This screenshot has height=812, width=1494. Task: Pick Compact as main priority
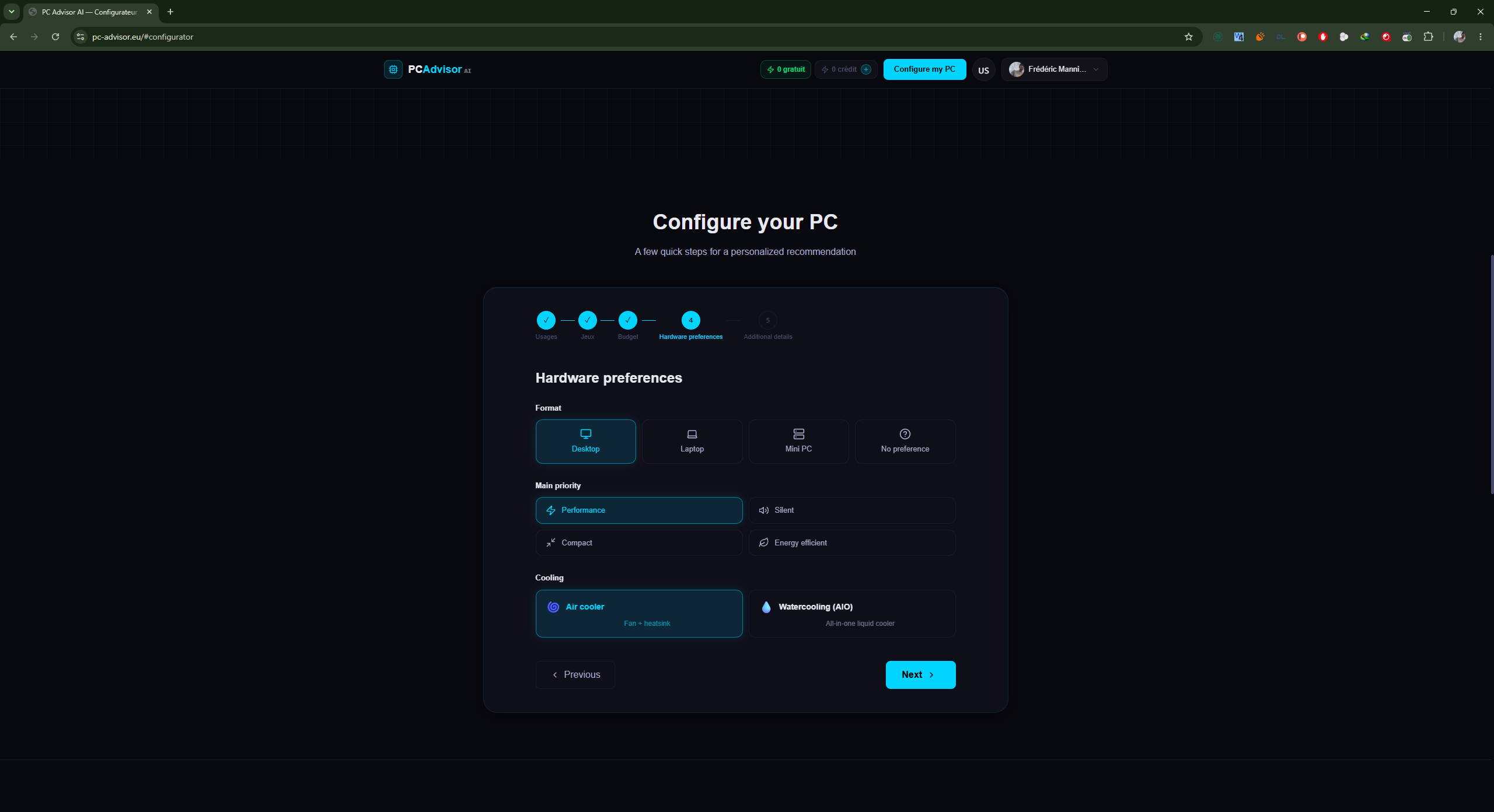click(639, 543)
